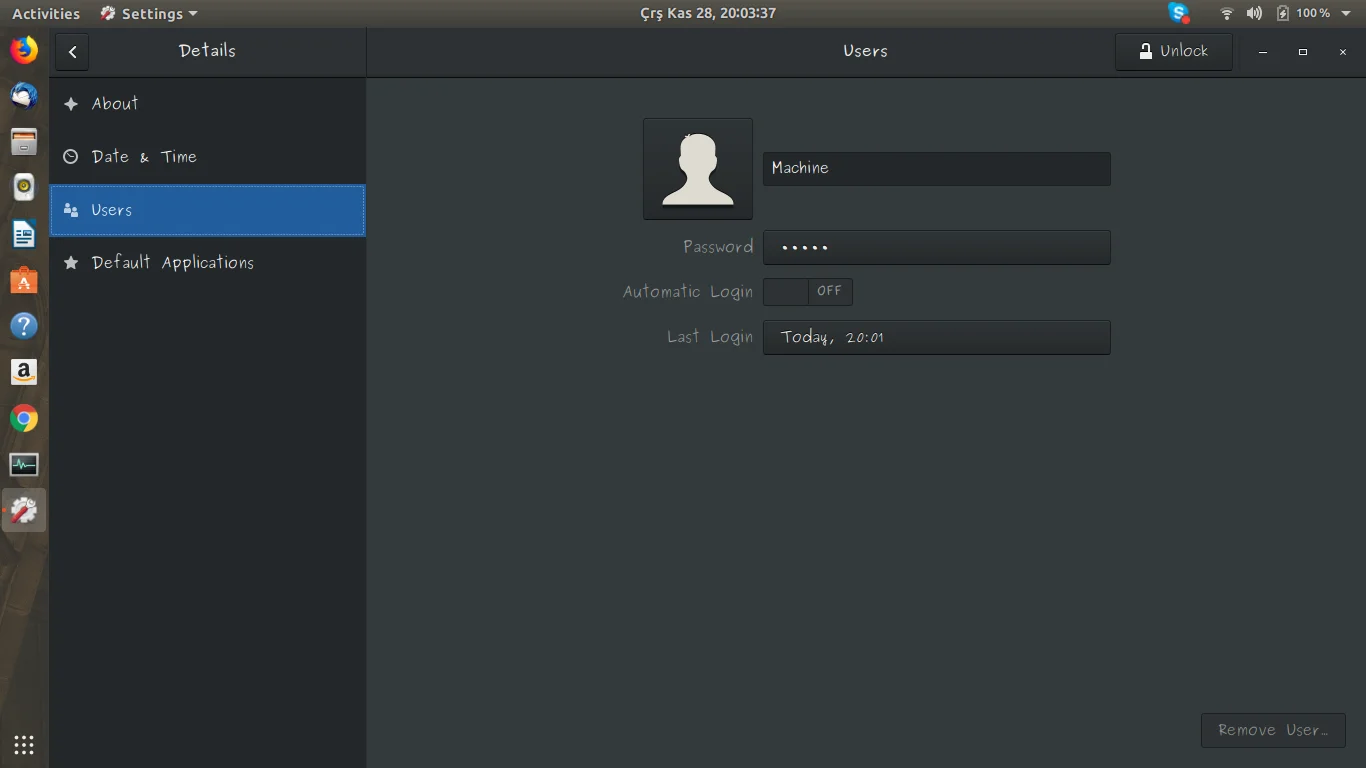Click the Settings wrench dock icon
Viewport: 1366px width, 768px height.
pos(24,511)
